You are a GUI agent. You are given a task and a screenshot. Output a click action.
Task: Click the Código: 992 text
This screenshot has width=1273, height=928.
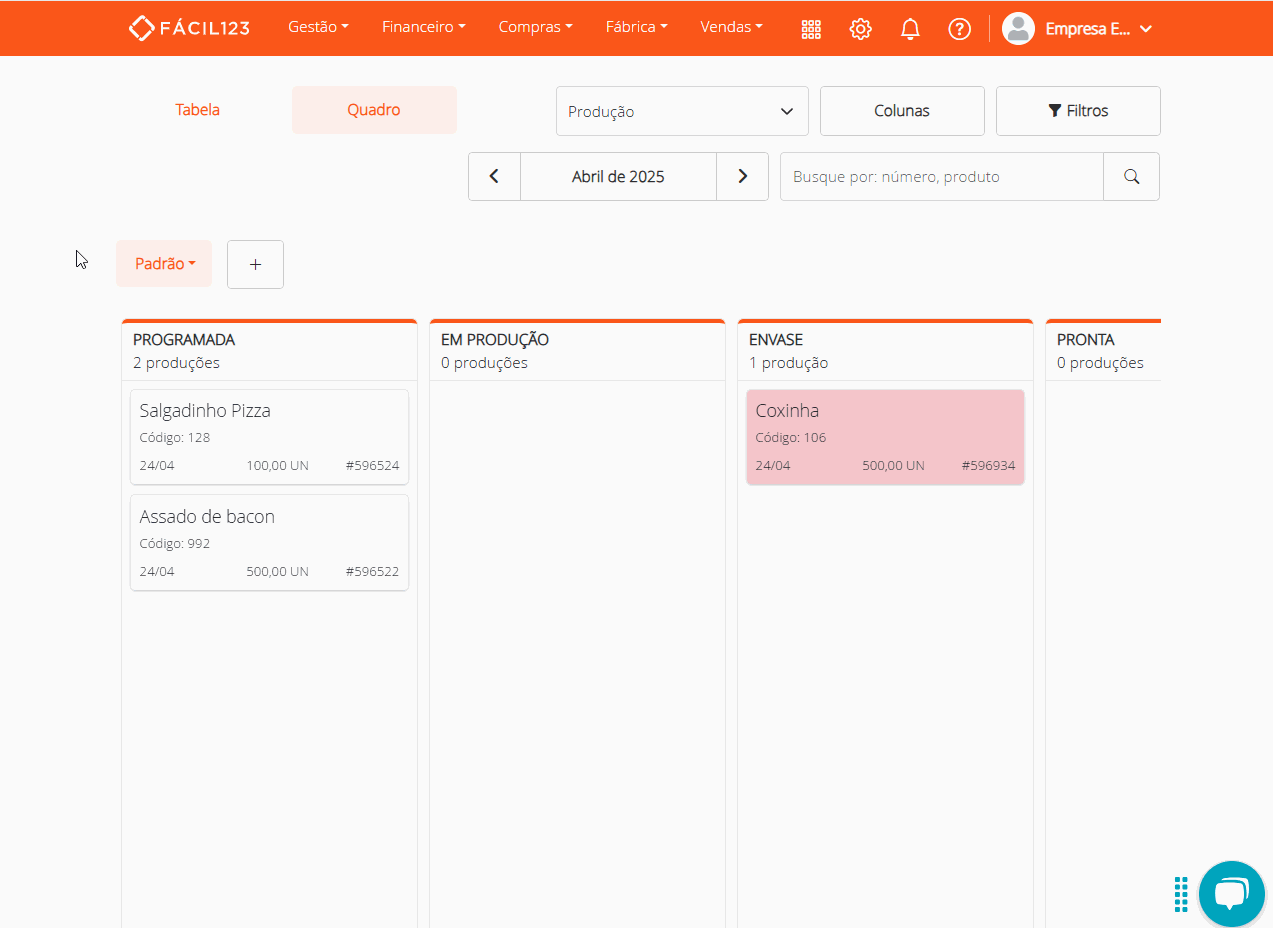175,544
